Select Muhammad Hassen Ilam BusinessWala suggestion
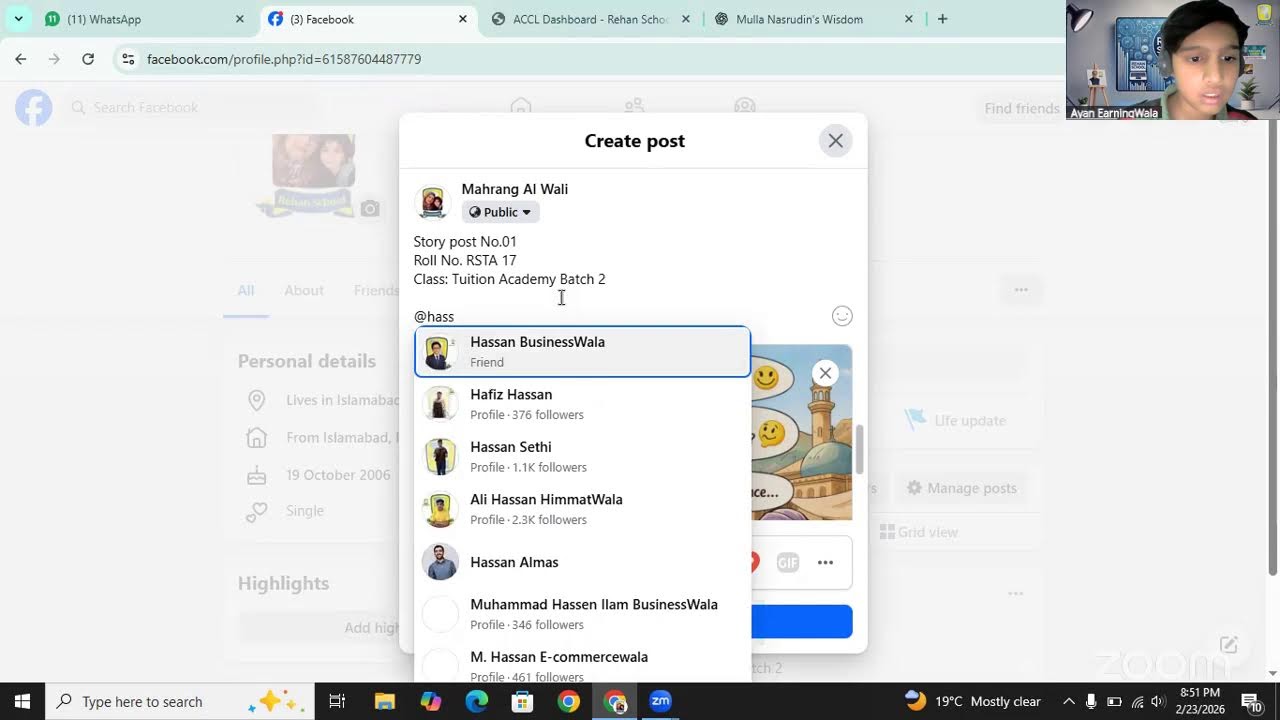The image size is (1280, 720). [x=582, y=614]
